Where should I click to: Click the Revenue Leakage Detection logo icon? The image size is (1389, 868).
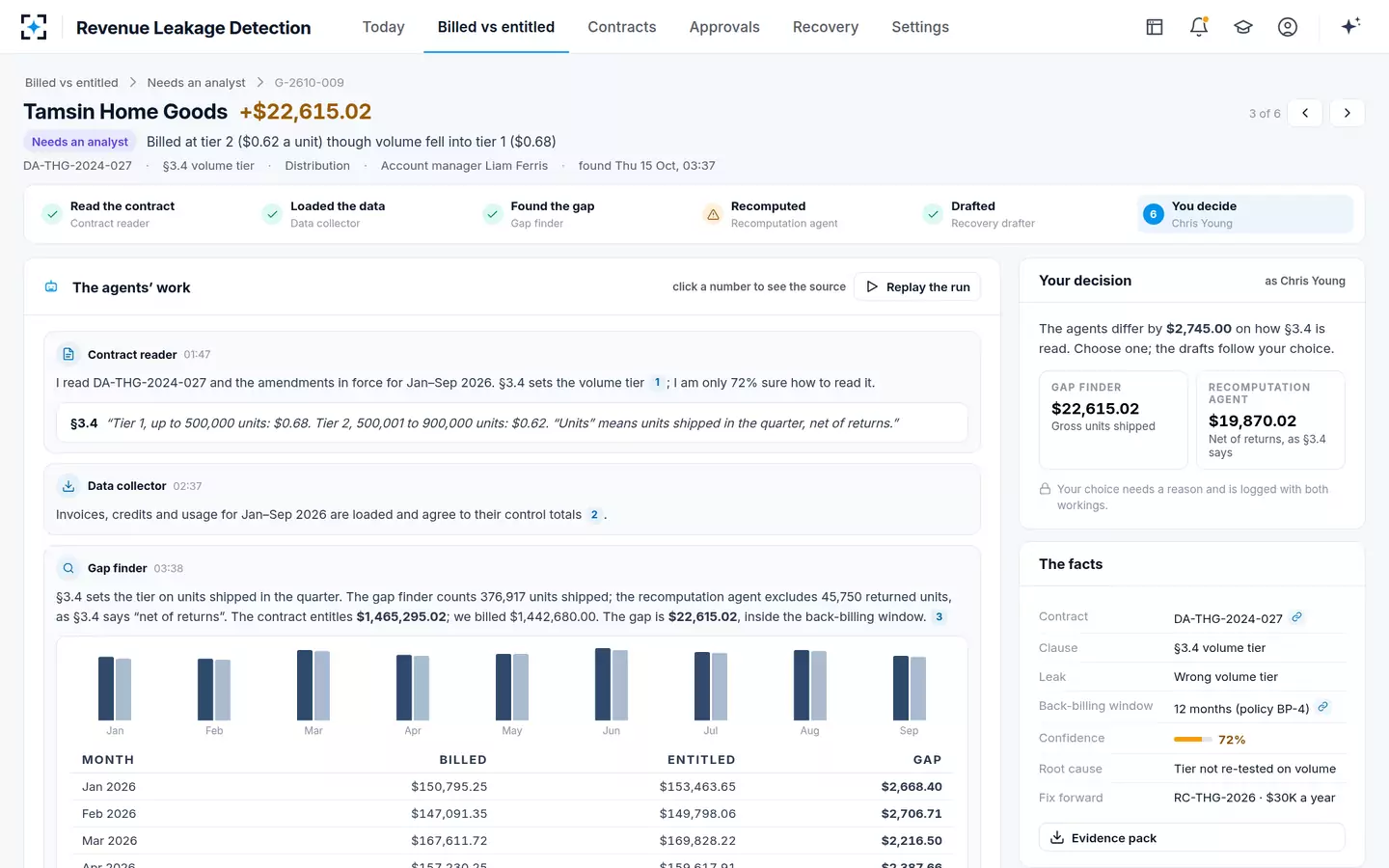pyautogui.click(x=34, y=27)
